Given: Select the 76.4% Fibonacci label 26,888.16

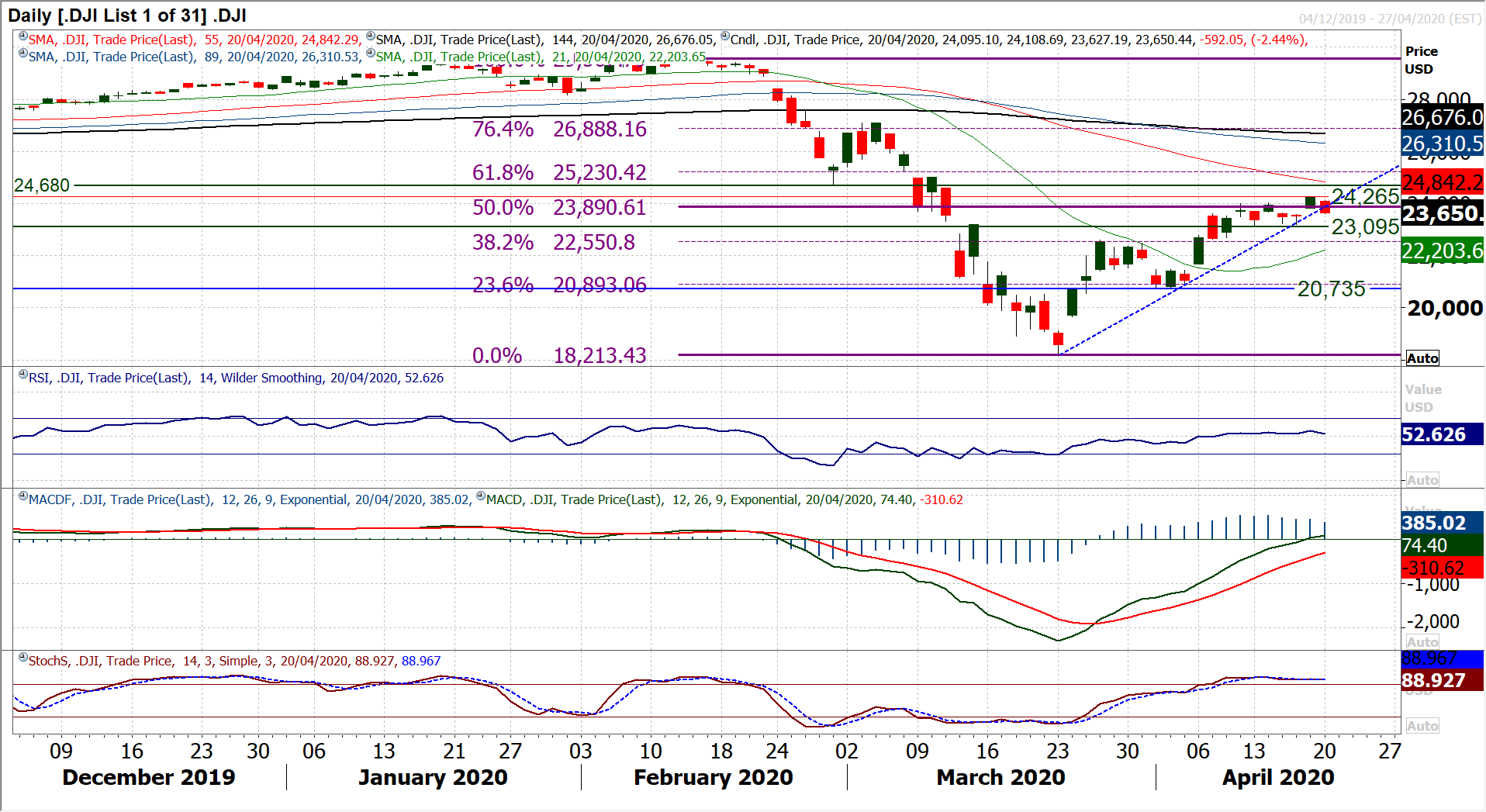Looking at the screenshot, I should pos(559,130).
